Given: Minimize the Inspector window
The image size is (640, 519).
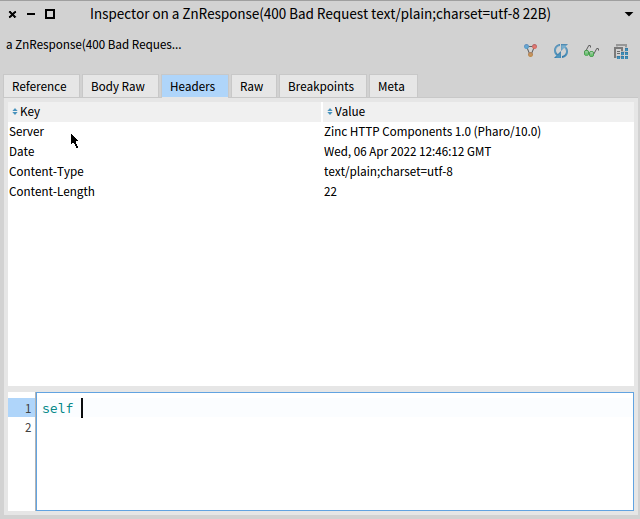Looking at the screenshot, I should (31, 14).
